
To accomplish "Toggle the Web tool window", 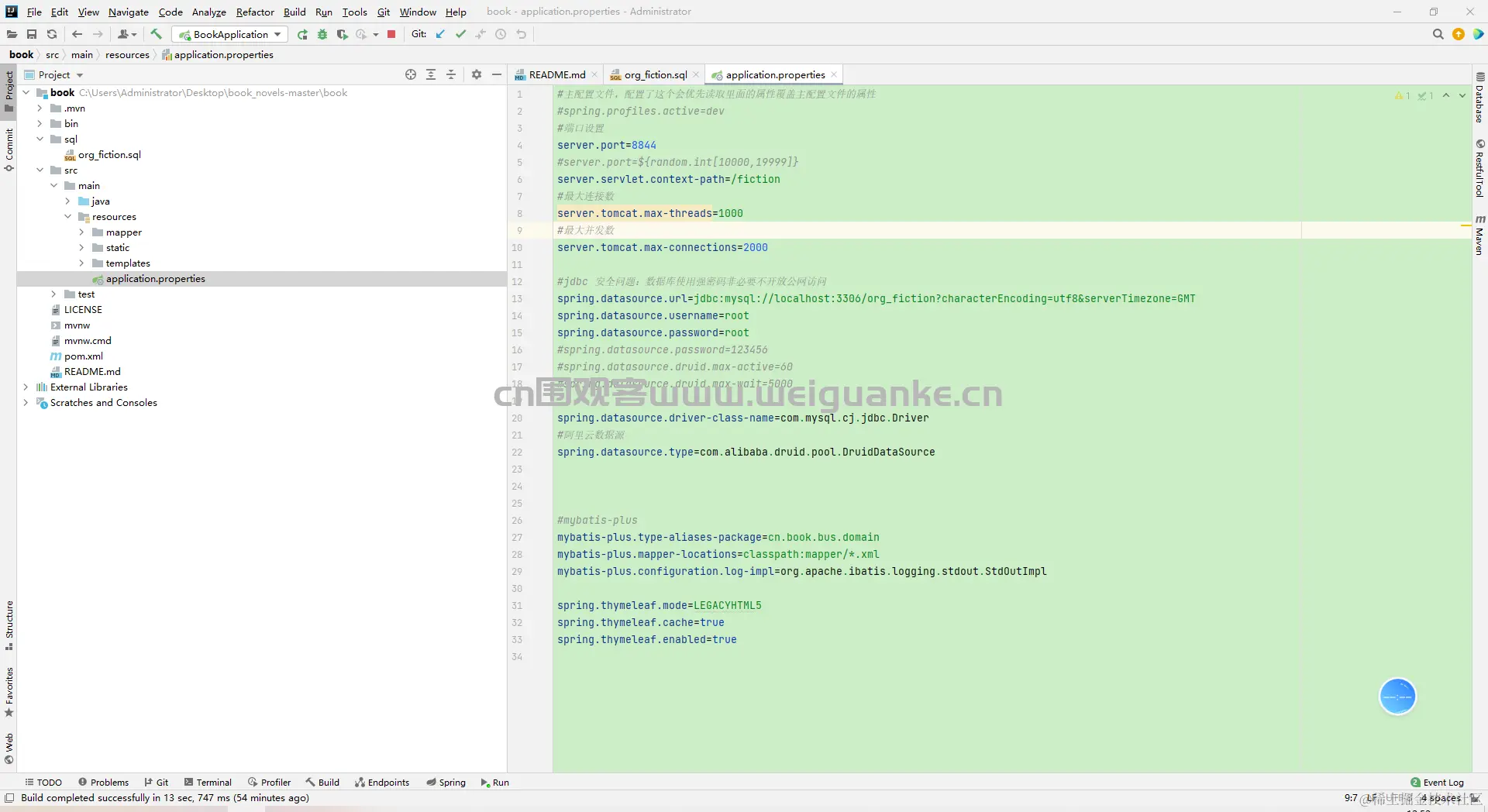I will 9,748.
